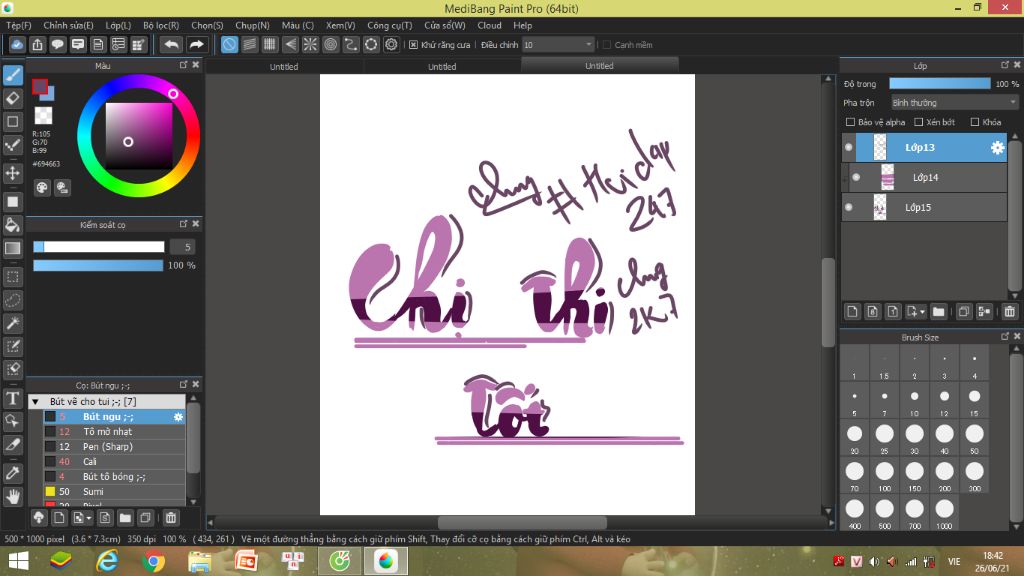Select the Bucket fill tool
Screen dimensions: 1024x576
(12, 225)
